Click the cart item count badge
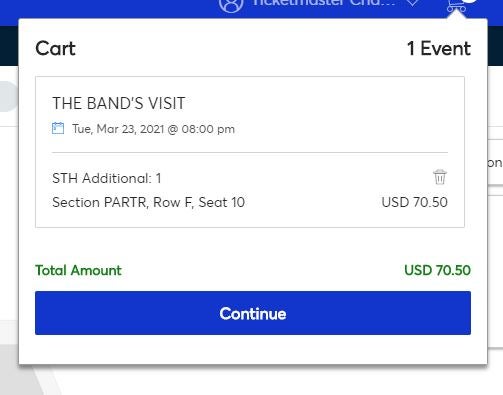 470,1
